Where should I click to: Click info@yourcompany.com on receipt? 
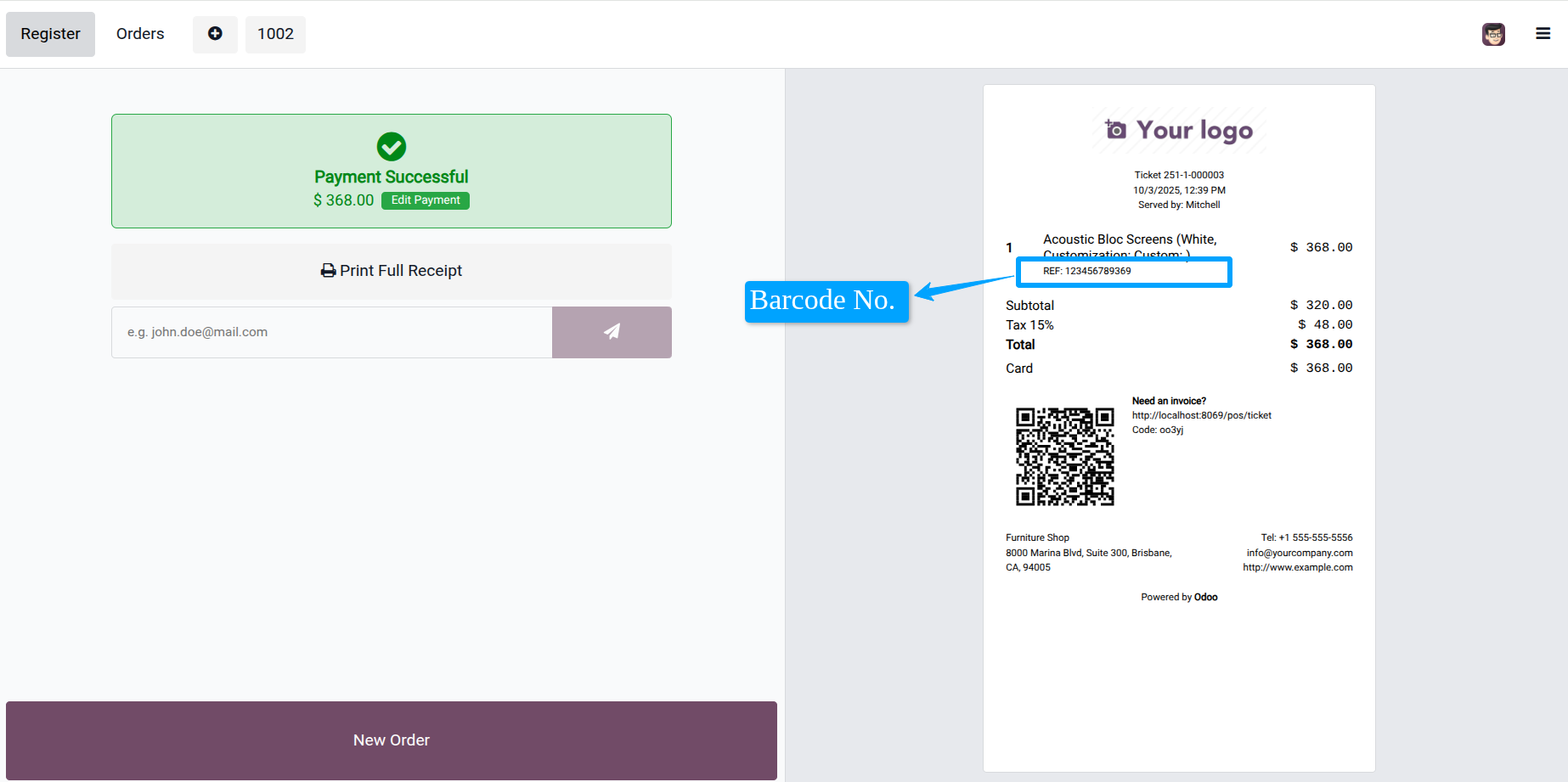point(1300,553)
